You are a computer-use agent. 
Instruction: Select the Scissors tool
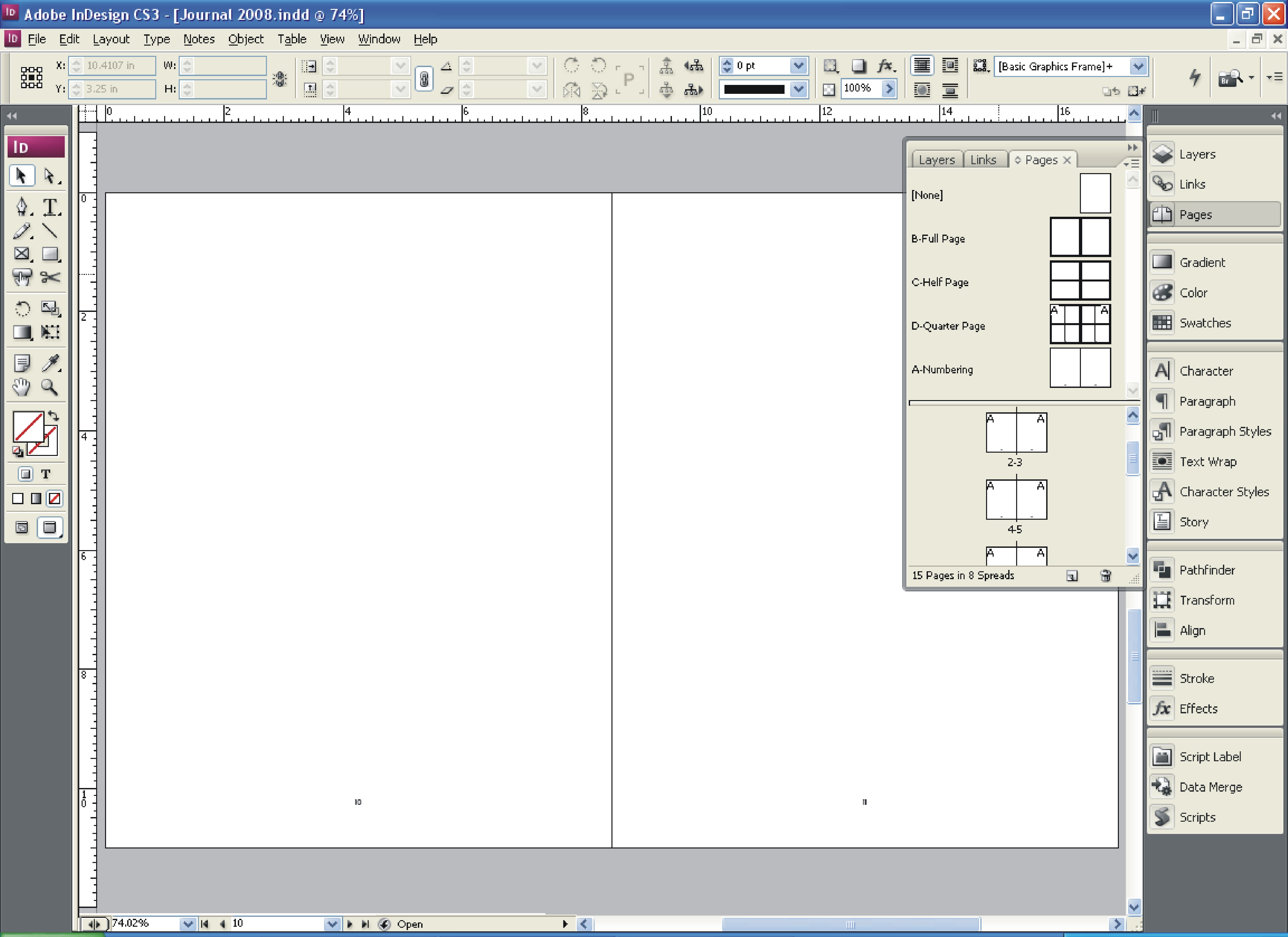[x=51, y=278]
